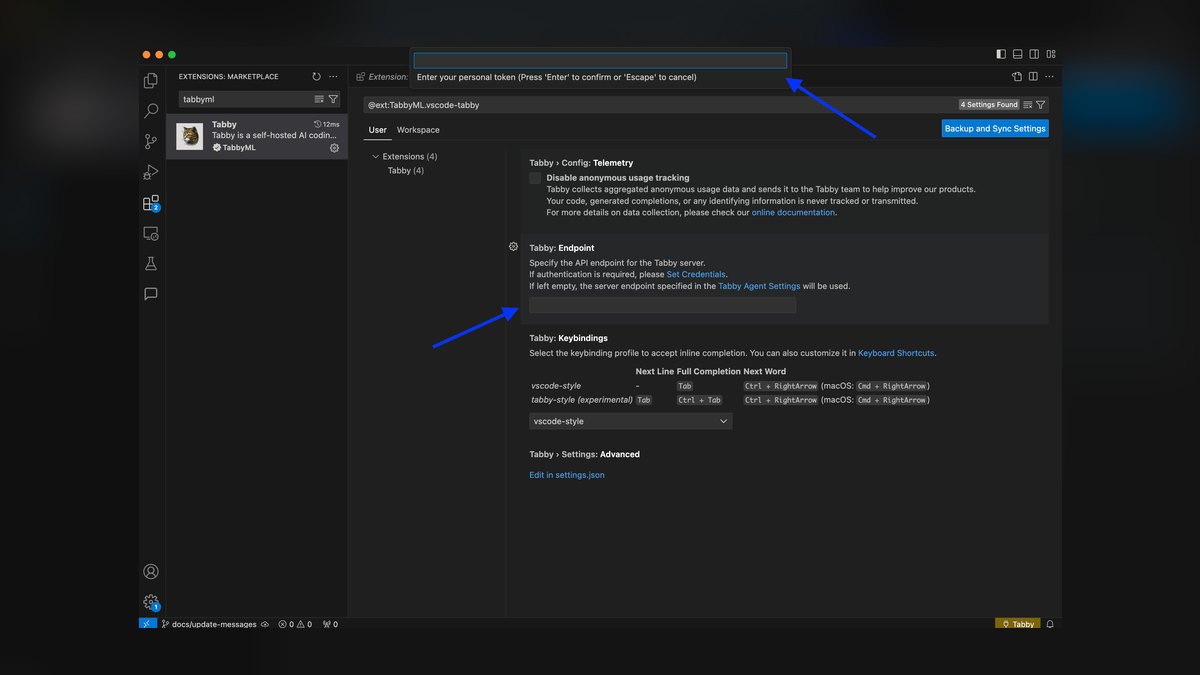Open Settings JSON file icon

click(1017, 76)
